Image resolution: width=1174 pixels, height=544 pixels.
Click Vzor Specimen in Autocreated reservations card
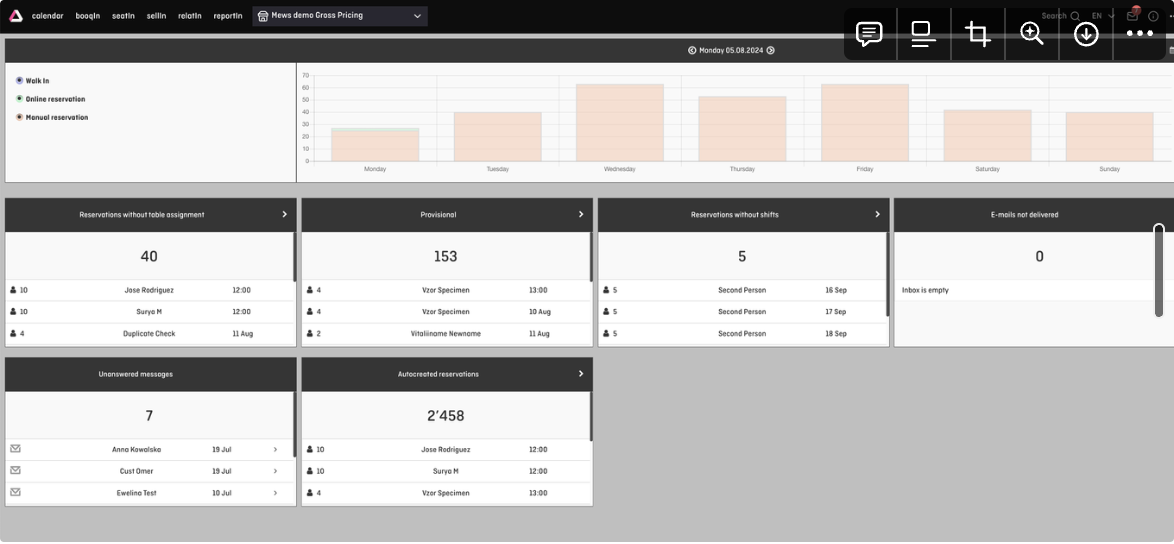click(x=445, y=493)
